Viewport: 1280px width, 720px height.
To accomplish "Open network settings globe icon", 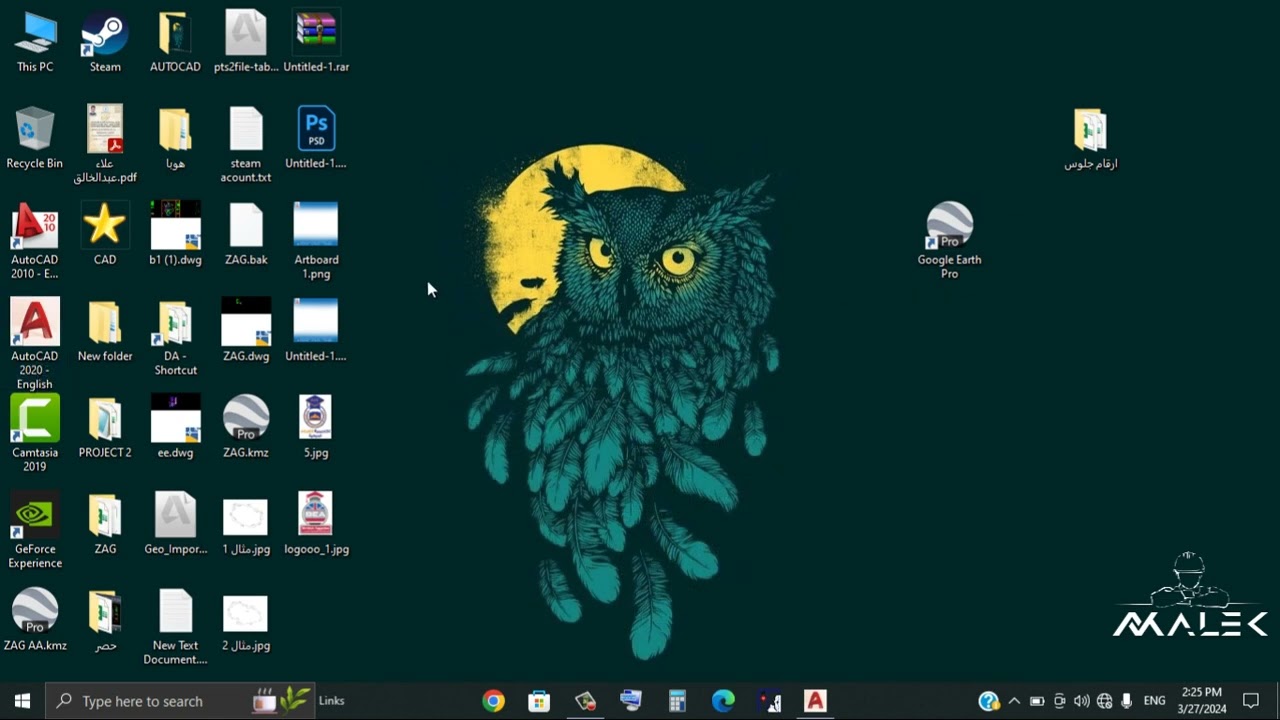I will (x=1104, y=701).
